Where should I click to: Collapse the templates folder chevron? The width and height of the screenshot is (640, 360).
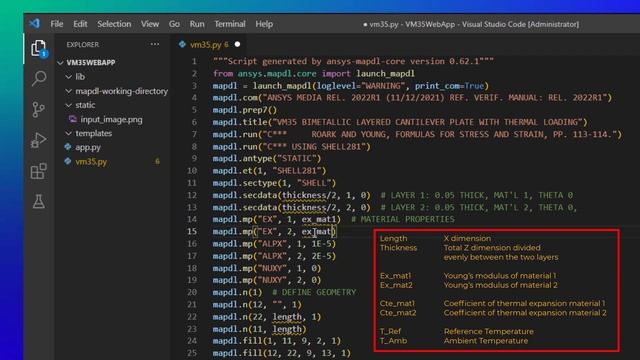tap(69, 133)
